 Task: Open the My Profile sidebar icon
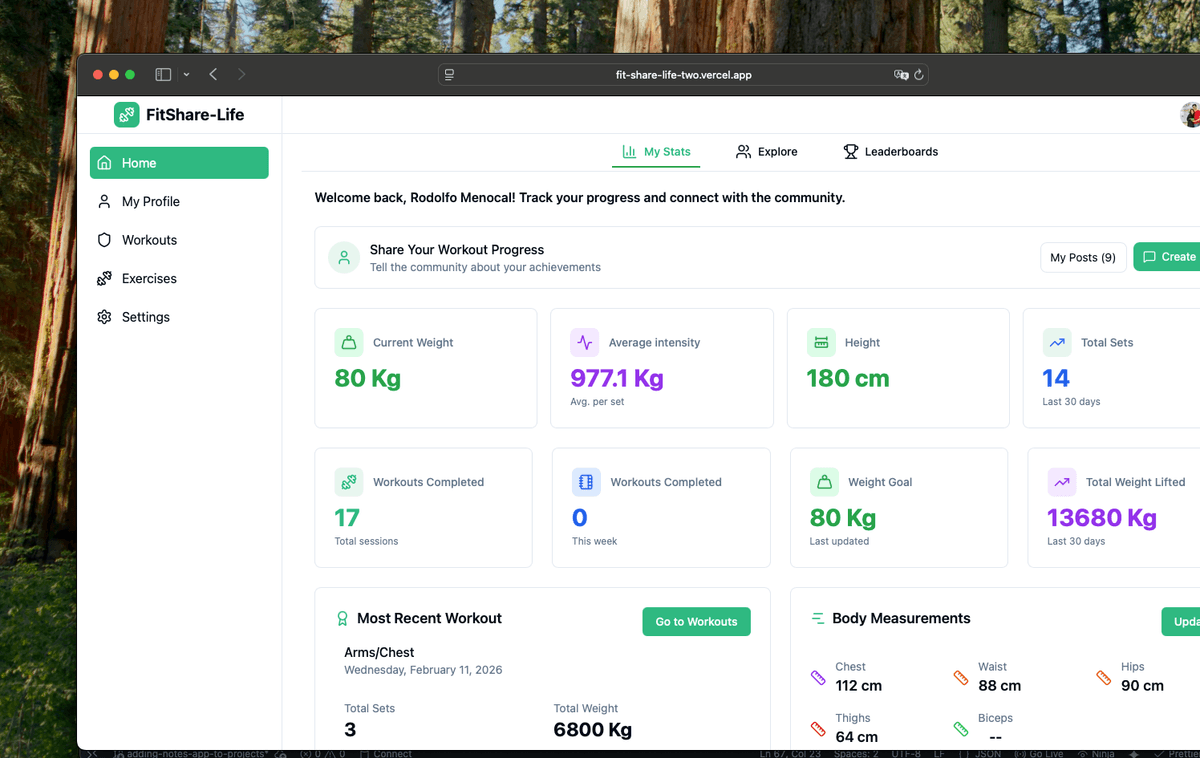pos(104,201)
